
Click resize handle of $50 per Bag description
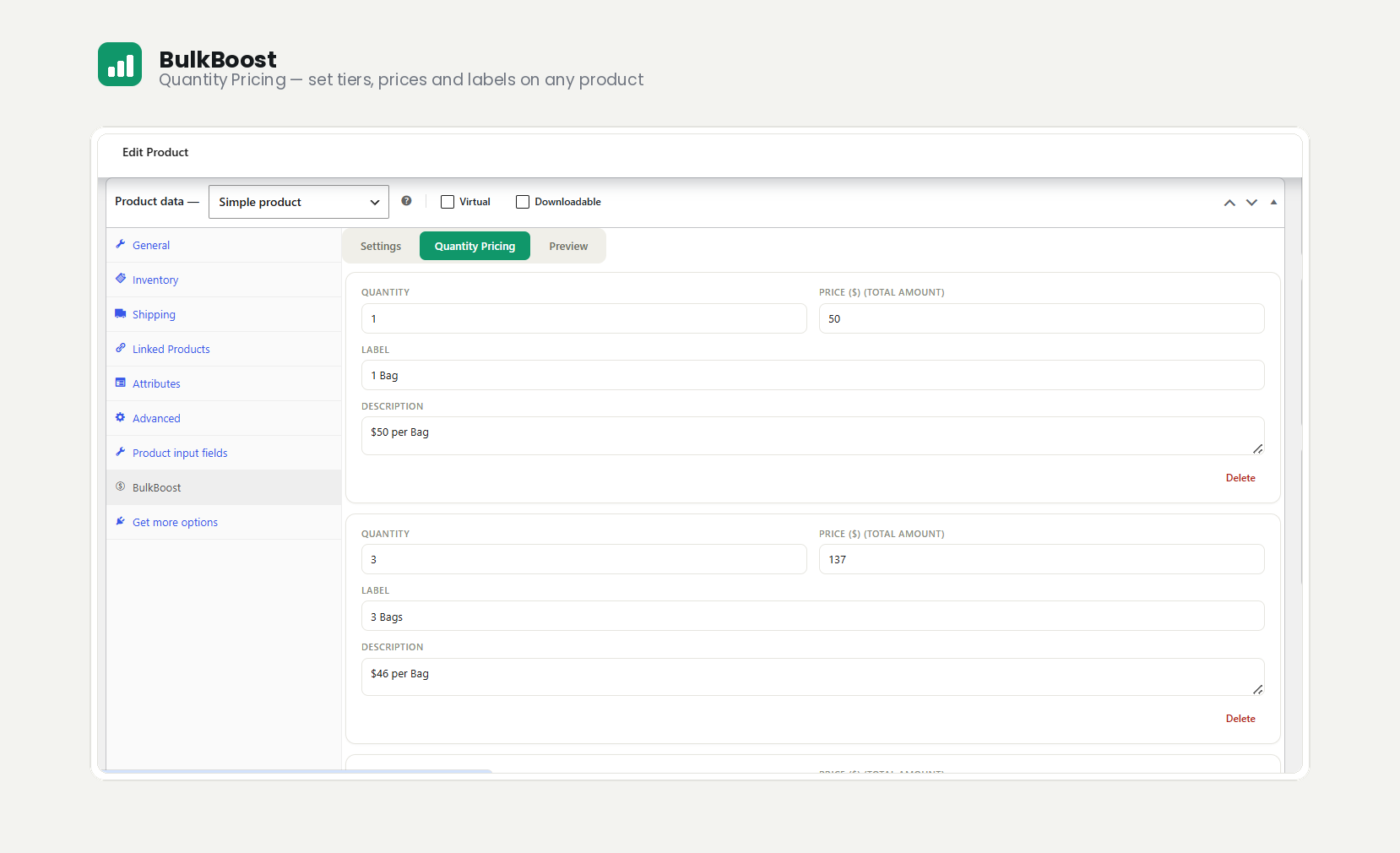point(1257,448)
